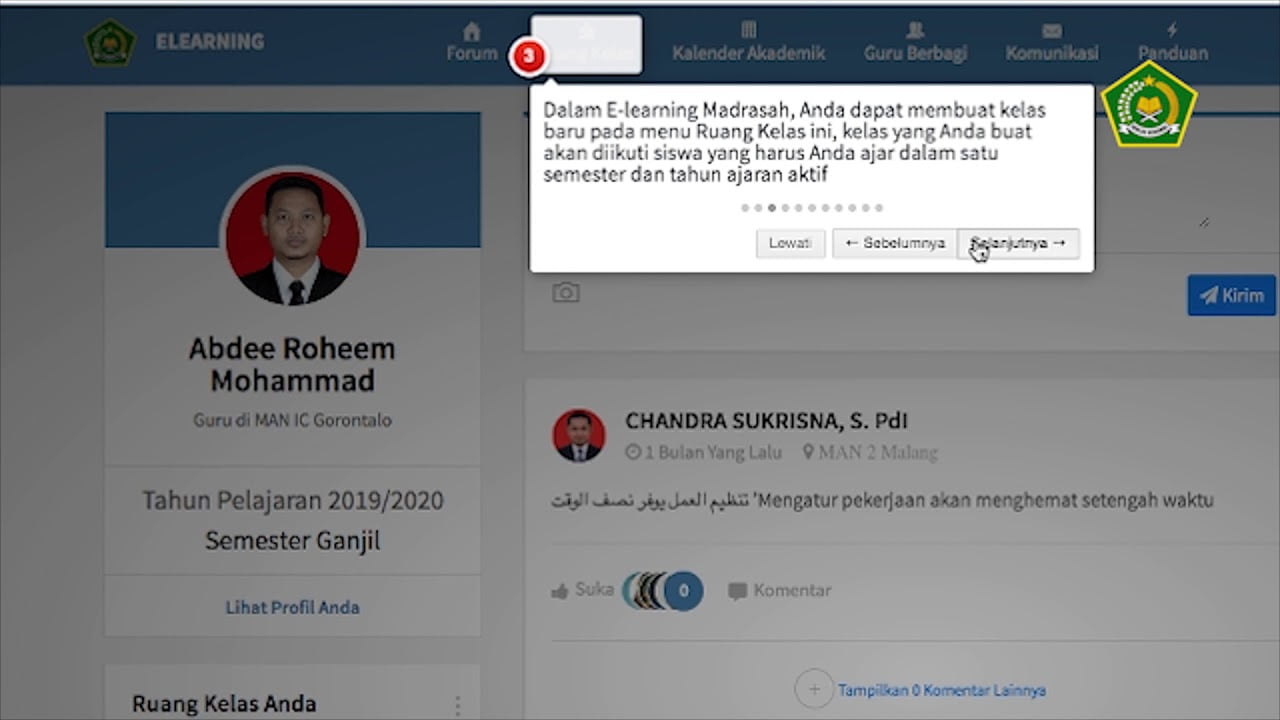Click the Guru Berbagi people icon
Image resolution: width=1280 pixels, height=720 pixels.
tap(915, 31)
